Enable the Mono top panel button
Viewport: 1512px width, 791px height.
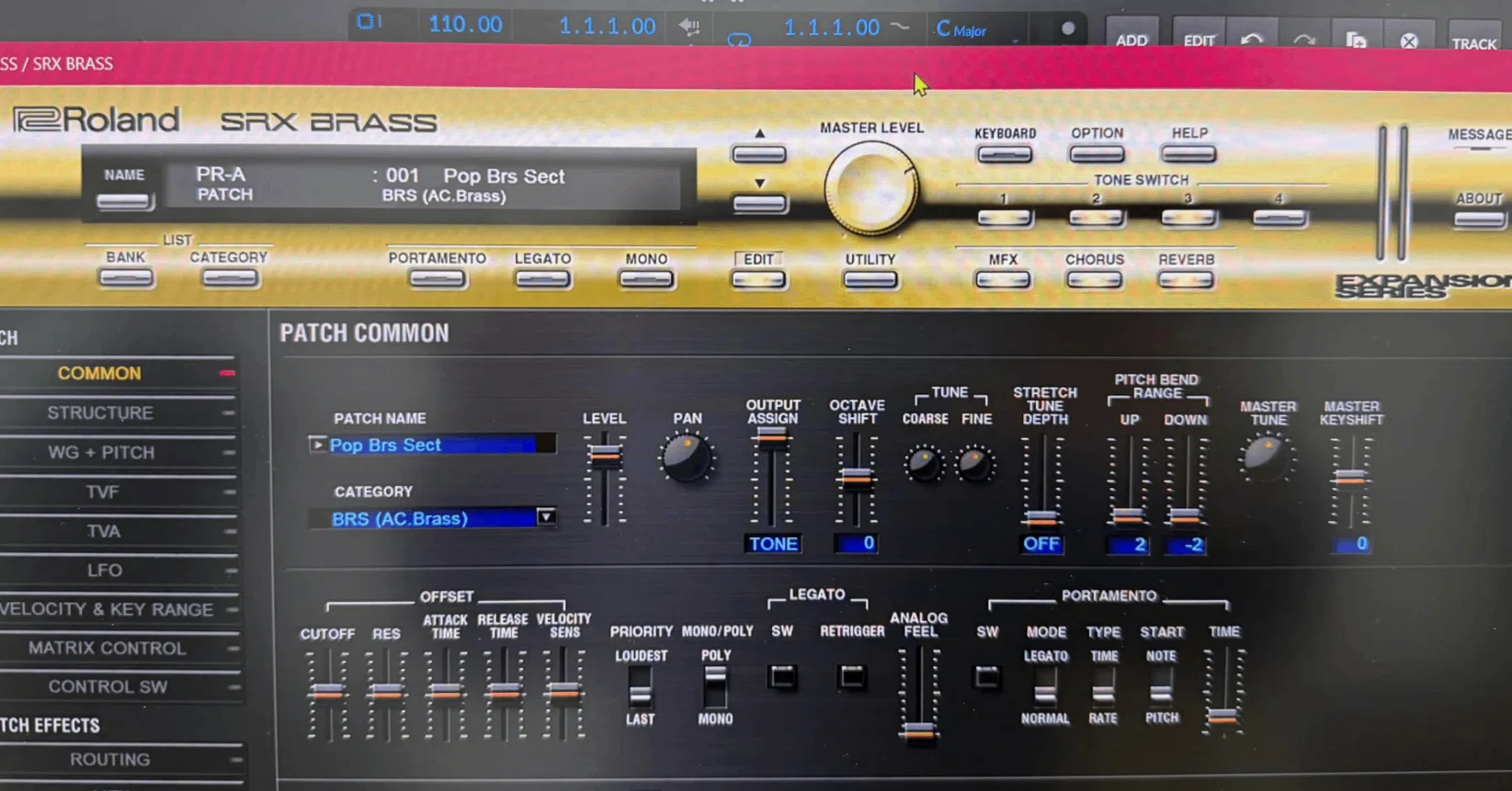646,278
